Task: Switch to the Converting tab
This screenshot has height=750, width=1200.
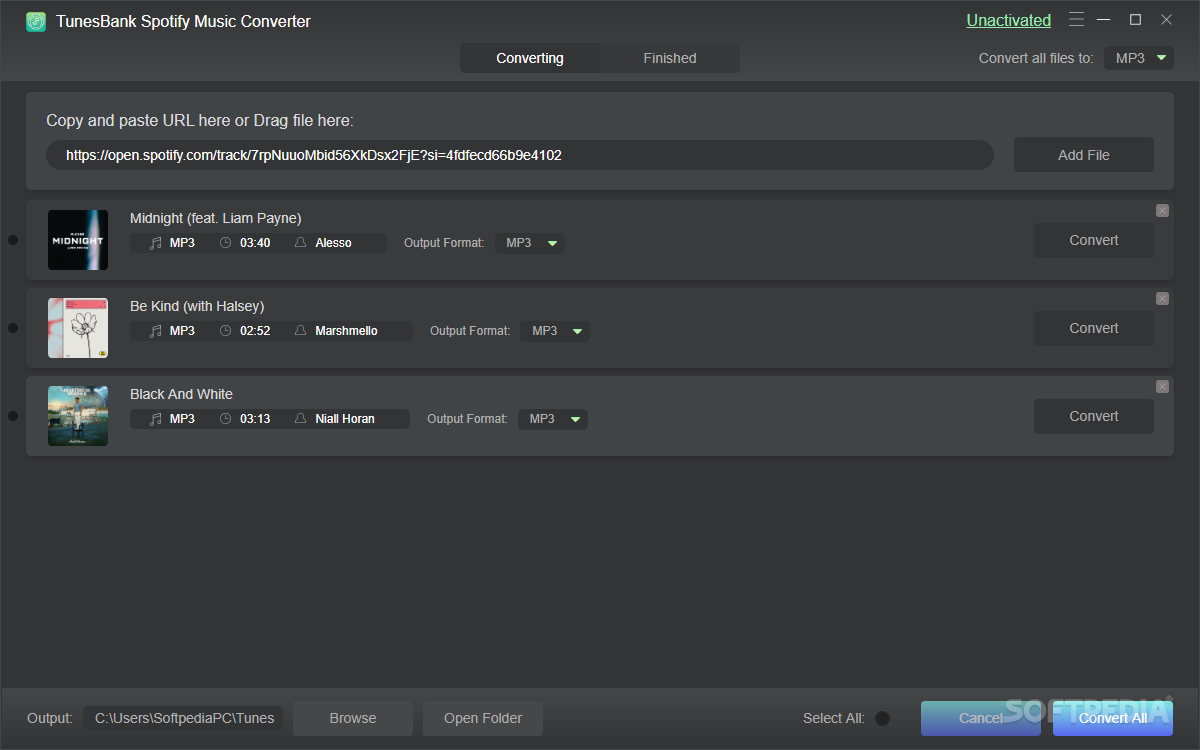Action: (530, 58)
